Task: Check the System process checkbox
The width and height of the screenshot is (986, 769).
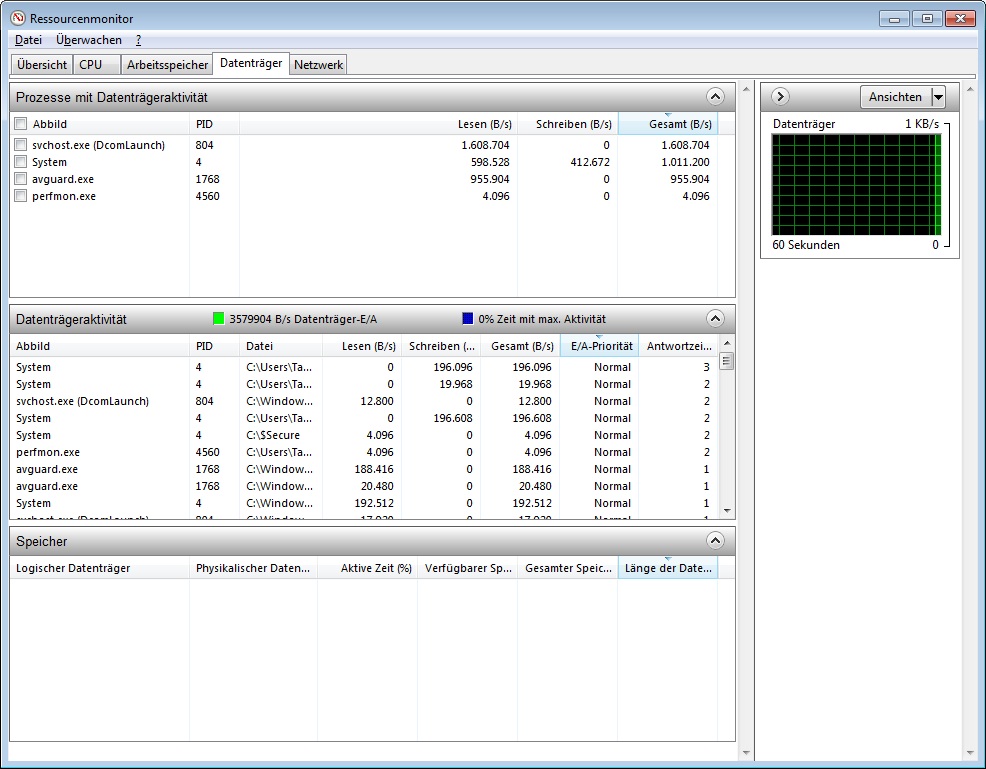Action: [21, 162]
